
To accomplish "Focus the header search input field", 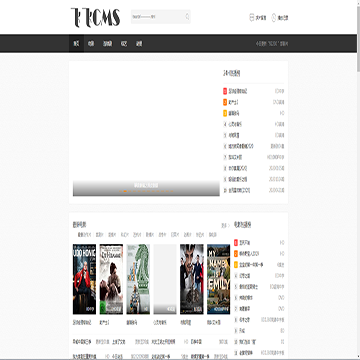I will tap(157, 16).
